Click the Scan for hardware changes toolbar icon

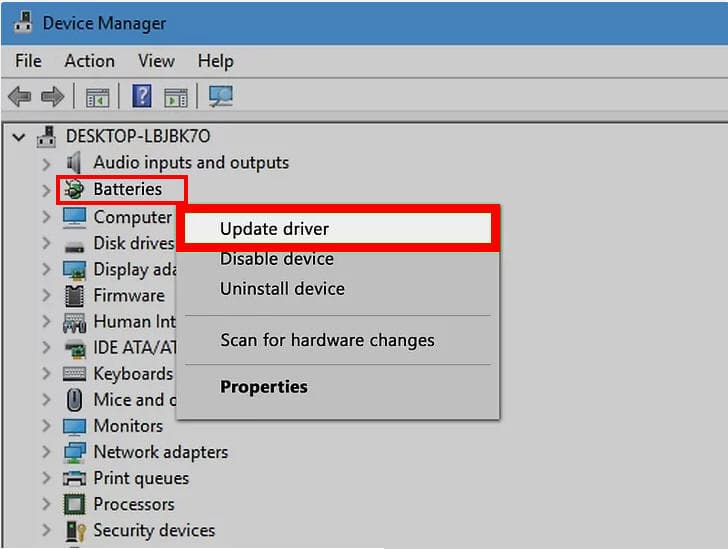(x=220, y=97)
